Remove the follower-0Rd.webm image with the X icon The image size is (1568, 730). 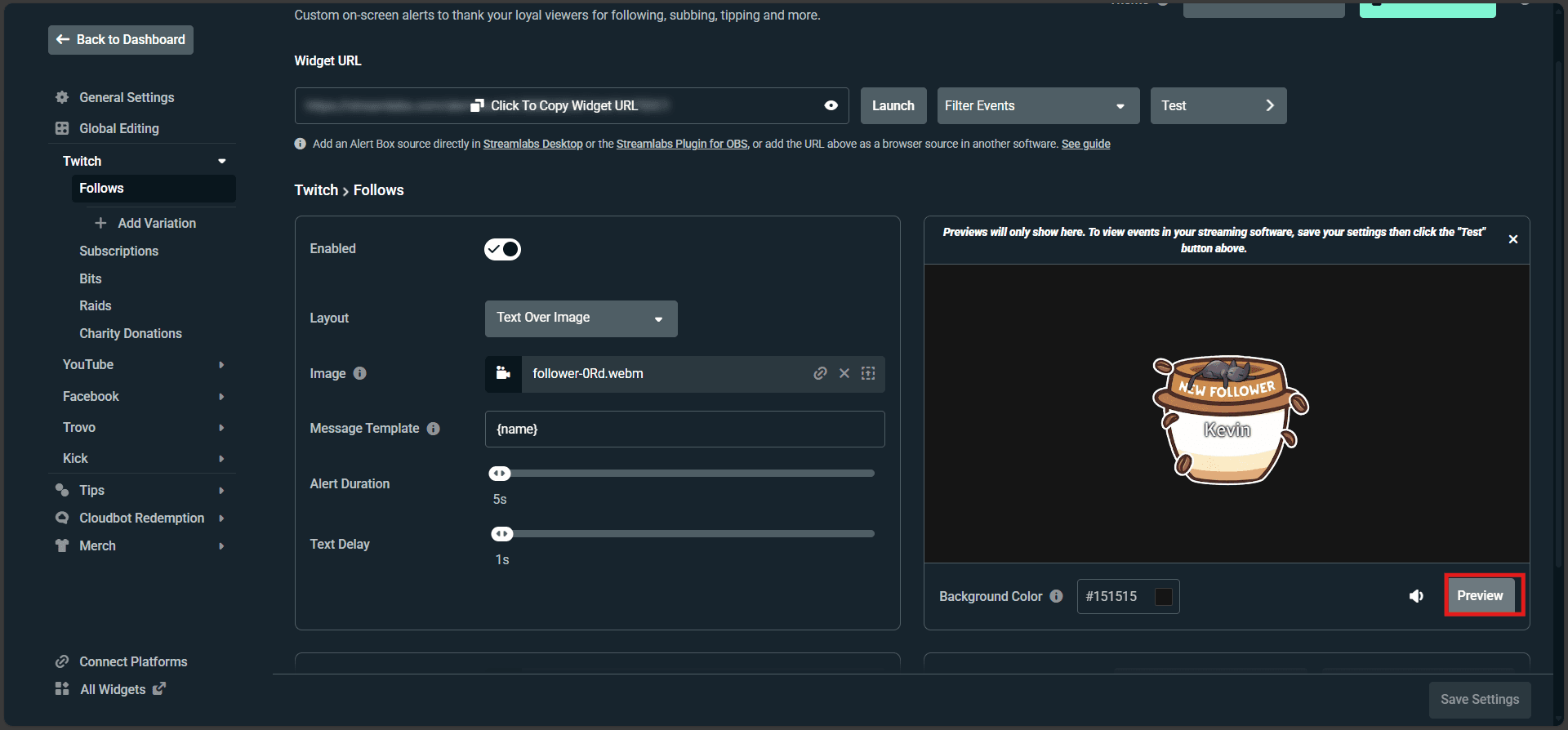pyautogui.click(x=844, y=373)
